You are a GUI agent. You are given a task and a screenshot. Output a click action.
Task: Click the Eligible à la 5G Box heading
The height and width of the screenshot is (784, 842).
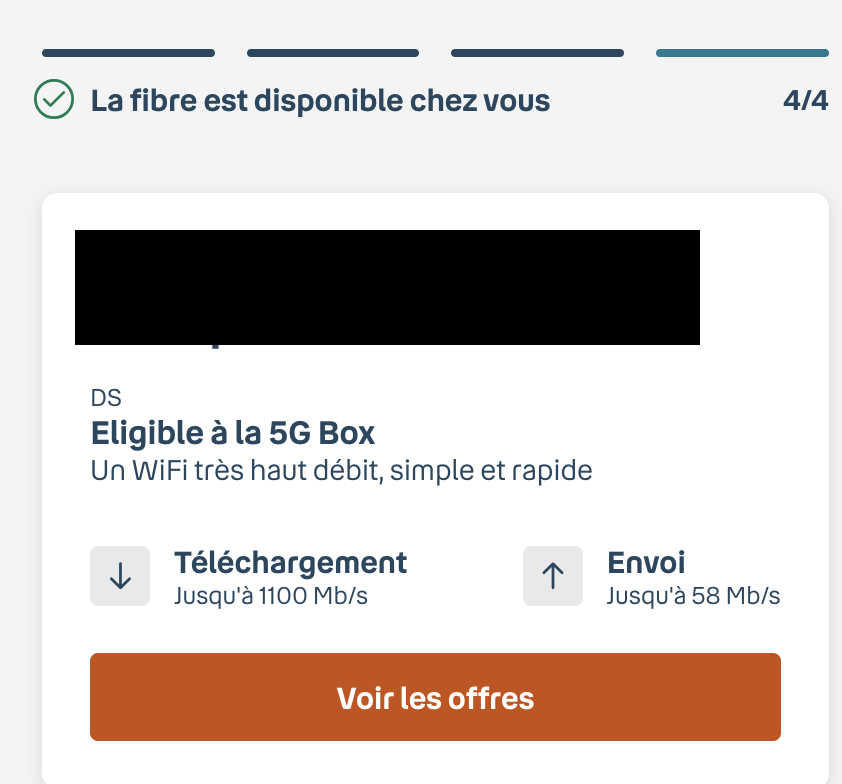[233, 433]
